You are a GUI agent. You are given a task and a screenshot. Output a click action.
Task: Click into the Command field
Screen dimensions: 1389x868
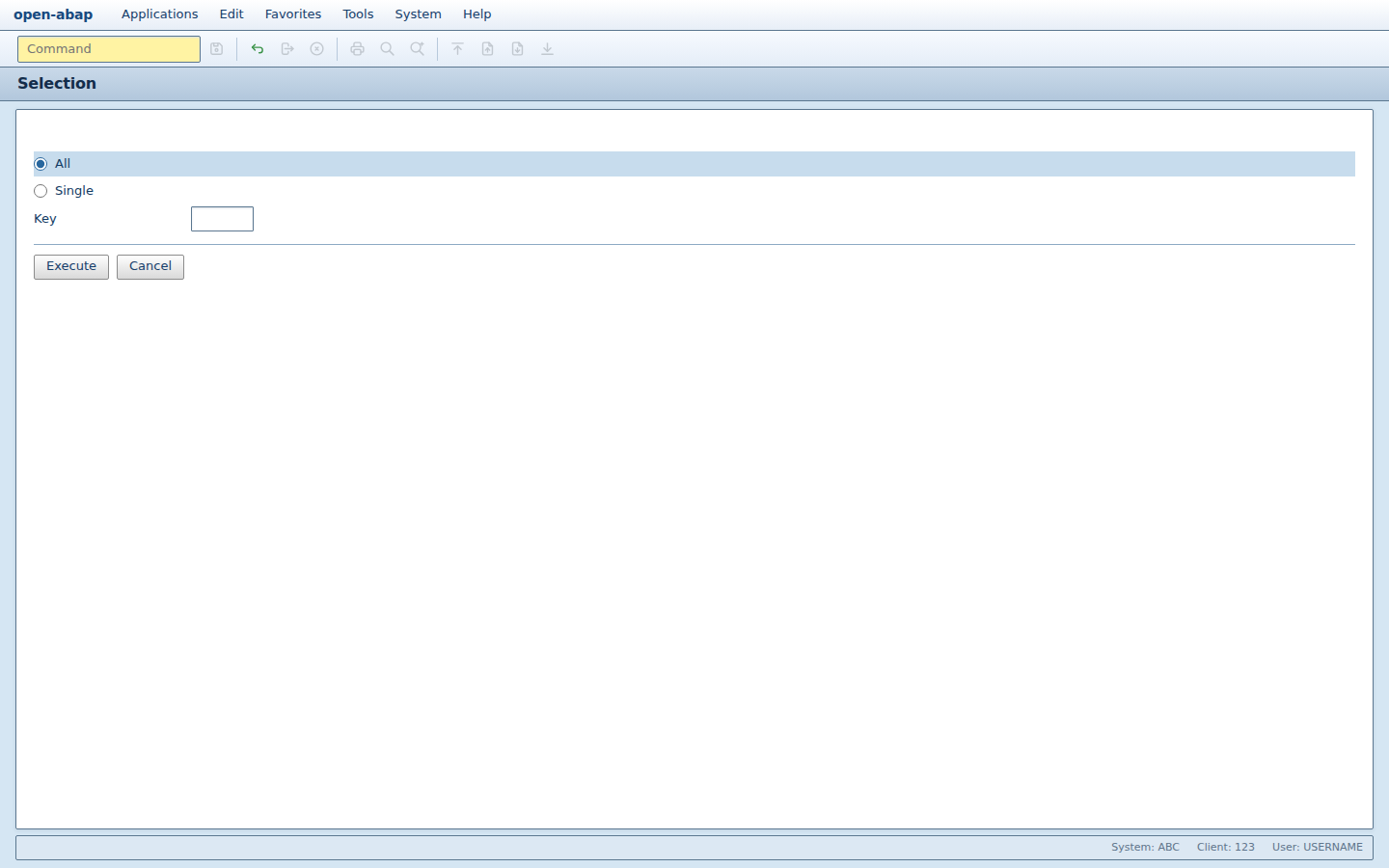pyautogui.click(x=109, y=49)
